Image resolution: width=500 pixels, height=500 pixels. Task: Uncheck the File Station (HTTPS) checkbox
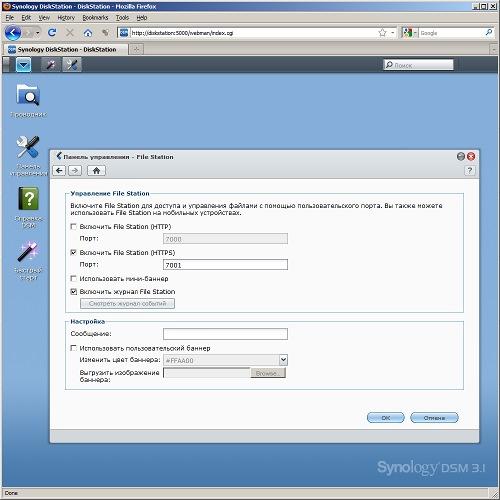[73, 253]
